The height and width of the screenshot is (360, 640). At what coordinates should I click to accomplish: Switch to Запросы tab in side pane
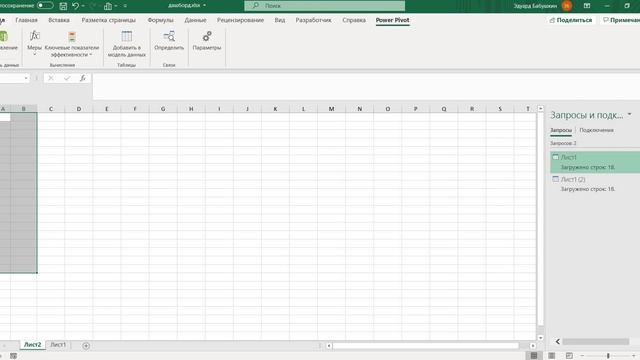561,130
